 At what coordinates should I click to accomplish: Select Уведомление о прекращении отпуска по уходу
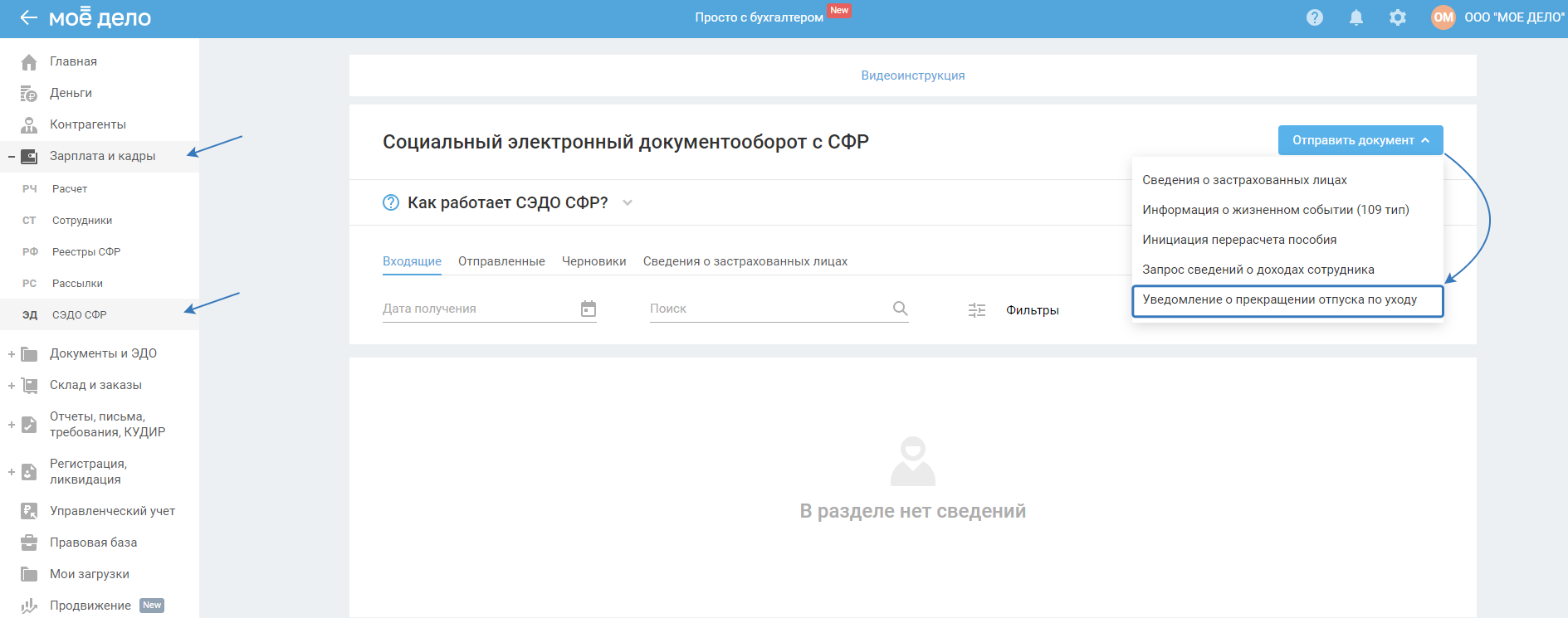pos(1279,299)
